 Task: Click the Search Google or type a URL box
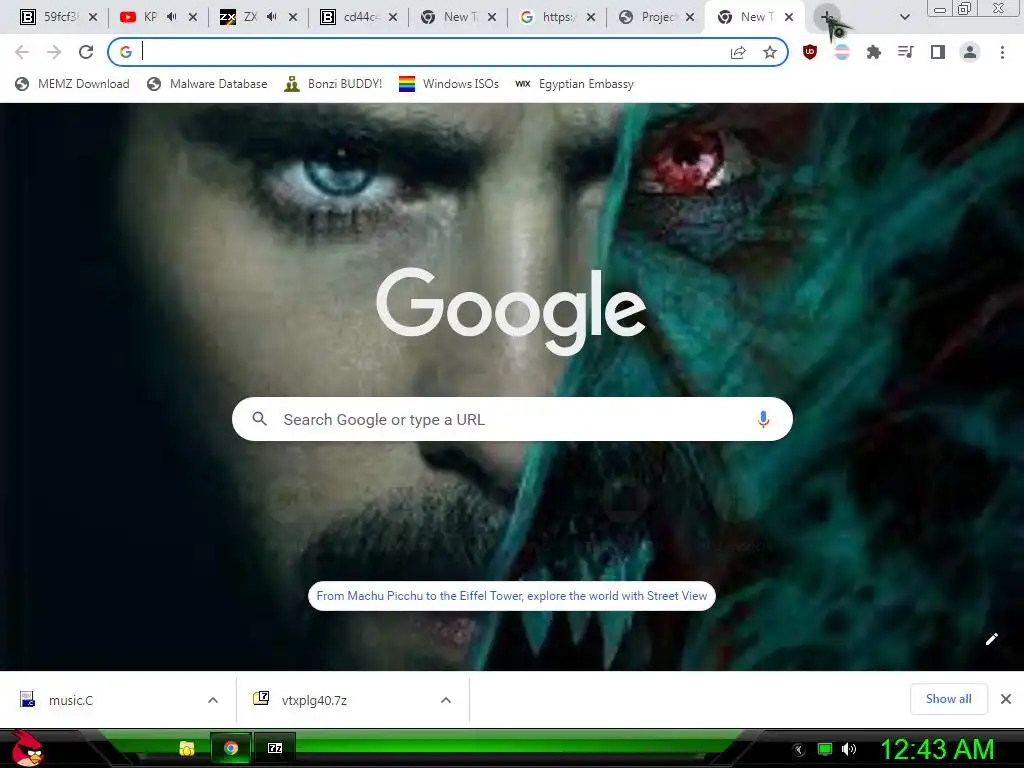pyautogui.click(x=512, y=419)
